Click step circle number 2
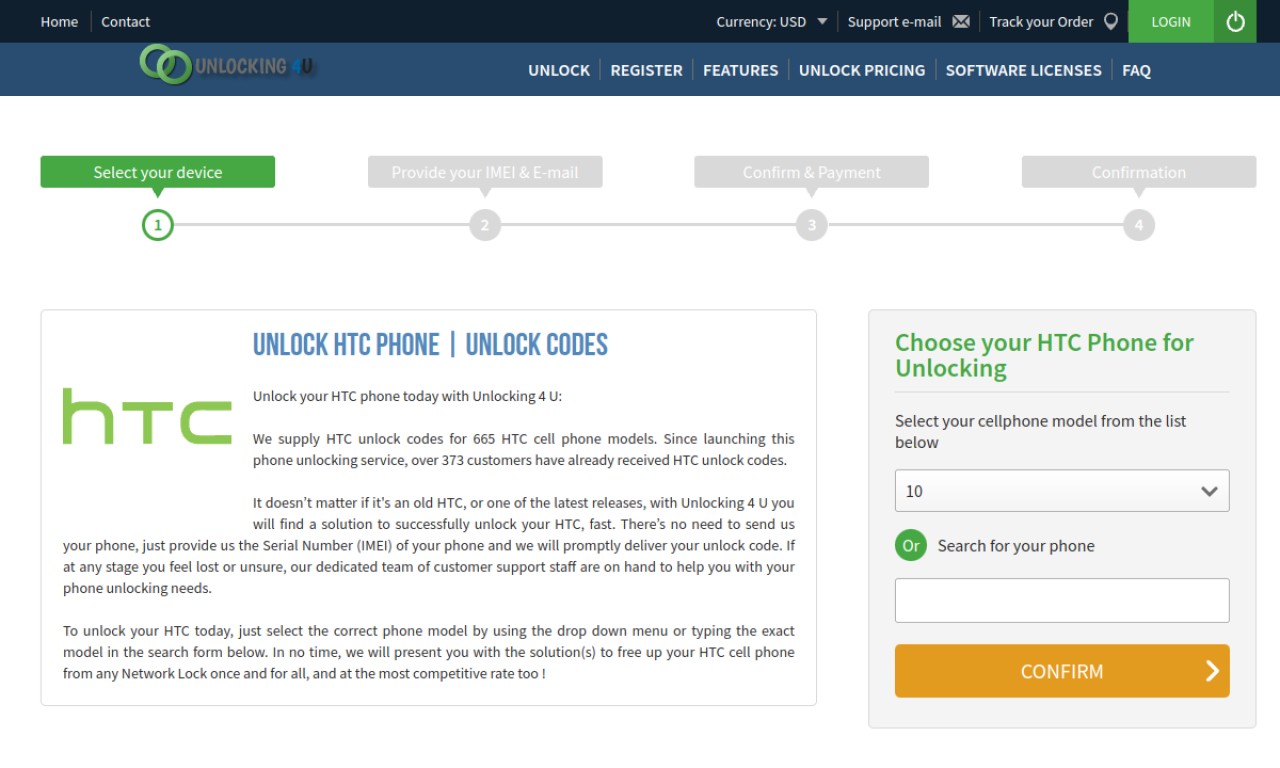This screenshot has width=1280, height=768. click(x=485, y=225)
